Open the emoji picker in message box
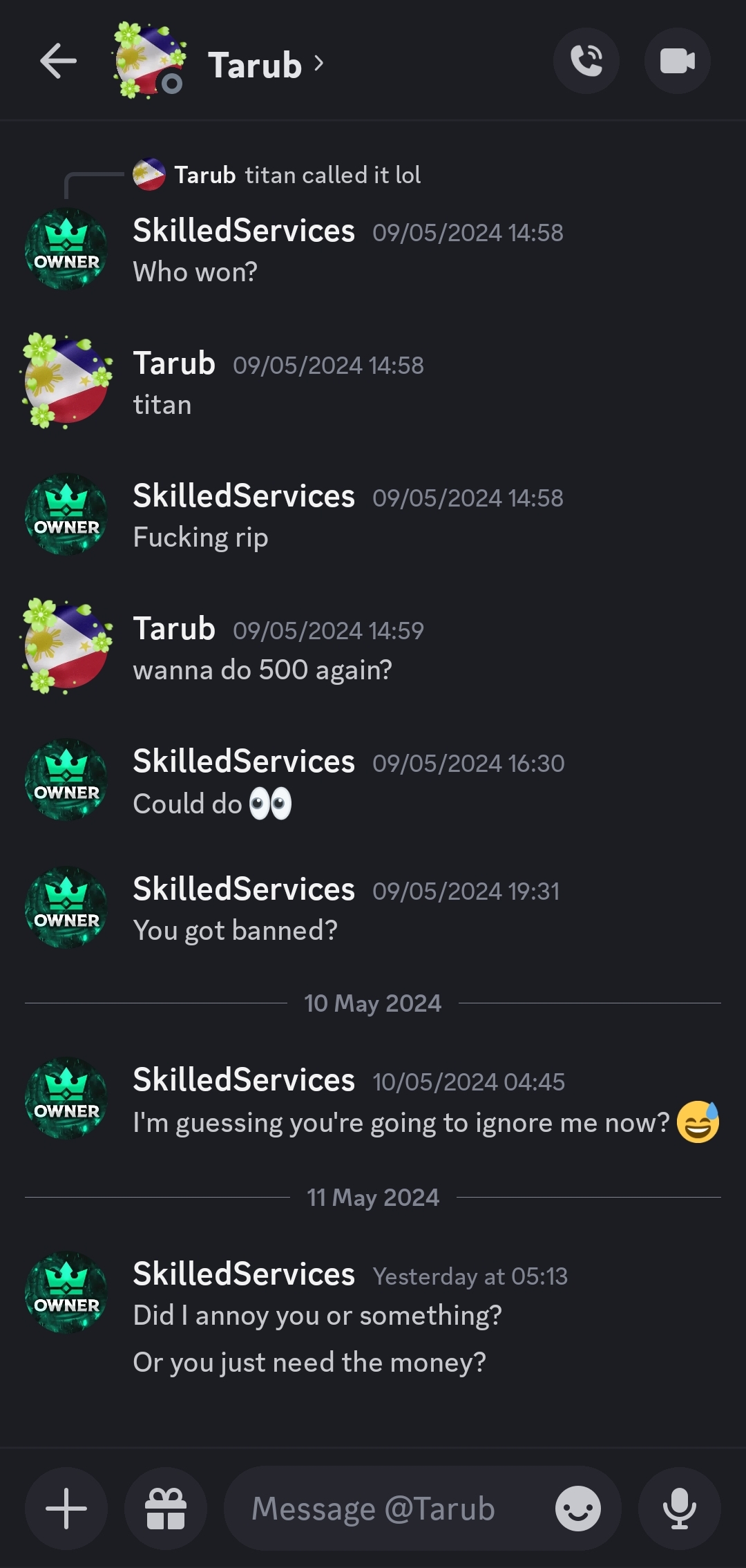The image size is (746, 1568). [578, 1509]
